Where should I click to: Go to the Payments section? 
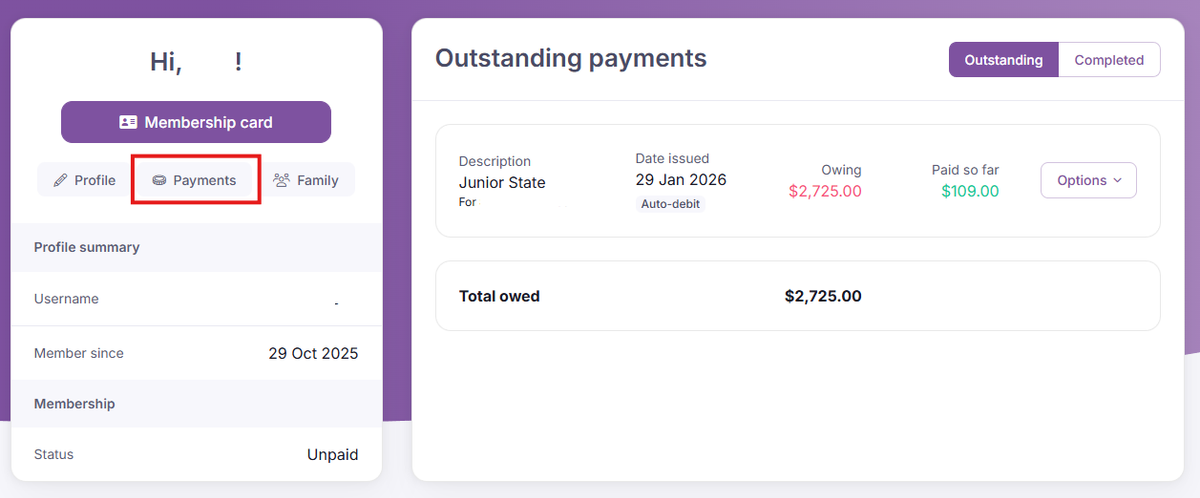(x=195, y=180)
